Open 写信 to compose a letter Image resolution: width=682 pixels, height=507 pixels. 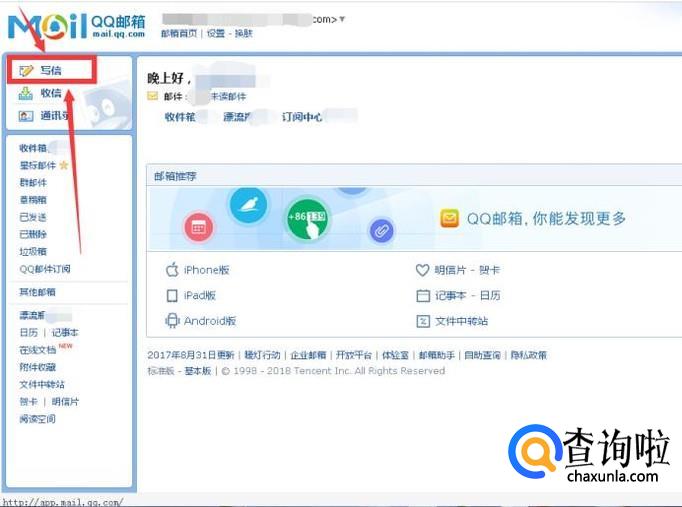click(51, 70)
